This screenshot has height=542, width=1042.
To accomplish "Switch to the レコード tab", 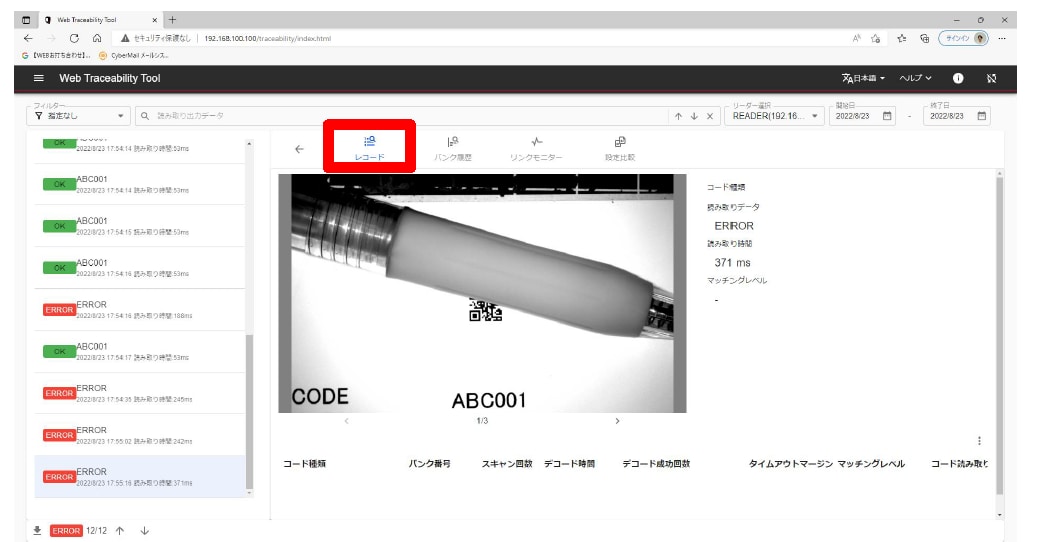I will tap(369, 148).
